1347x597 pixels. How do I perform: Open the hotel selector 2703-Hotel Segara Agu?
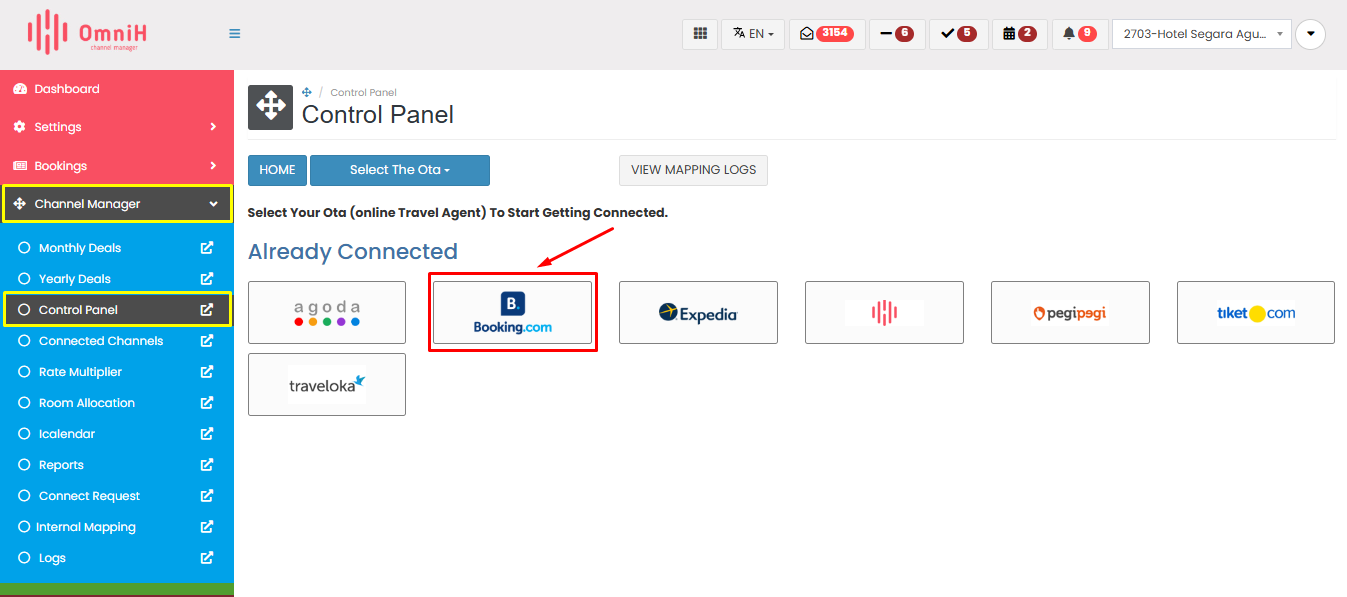click(1202, 34)
